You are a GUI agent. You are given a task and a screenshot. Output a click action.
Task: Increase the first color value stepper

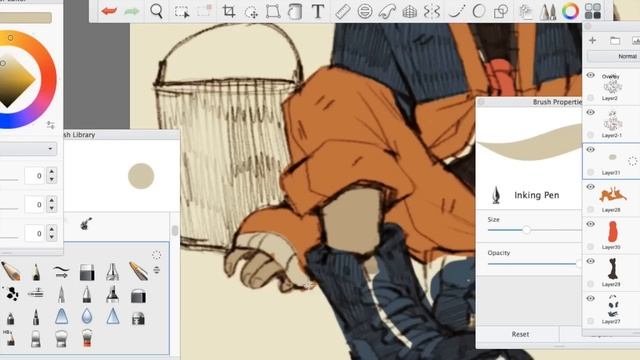(52, 172)
